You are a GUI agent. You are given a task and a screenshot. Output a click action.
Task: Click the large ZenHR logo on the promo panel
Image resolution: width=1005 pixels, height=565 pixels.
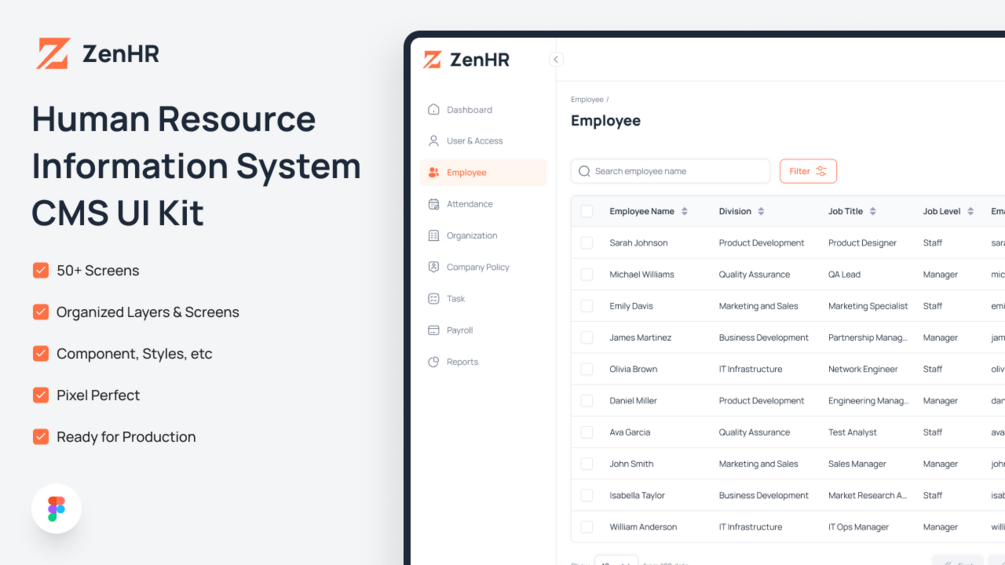(x=97, y=54)
